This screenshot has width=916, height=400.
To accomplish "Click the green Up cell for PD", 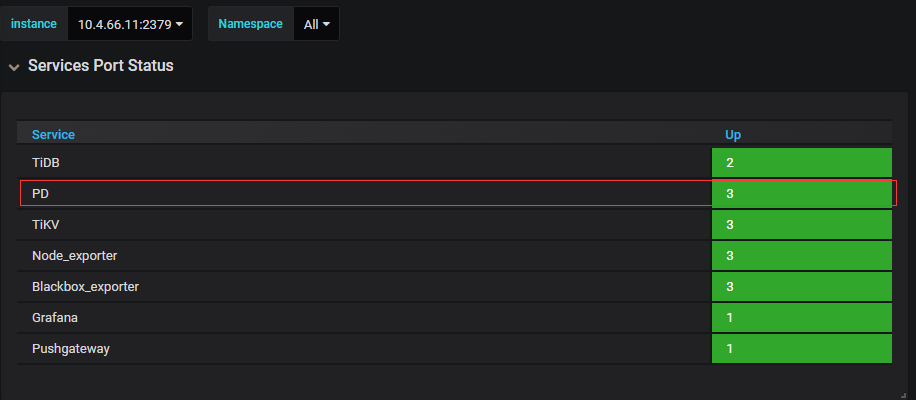I will coord(801,193).
